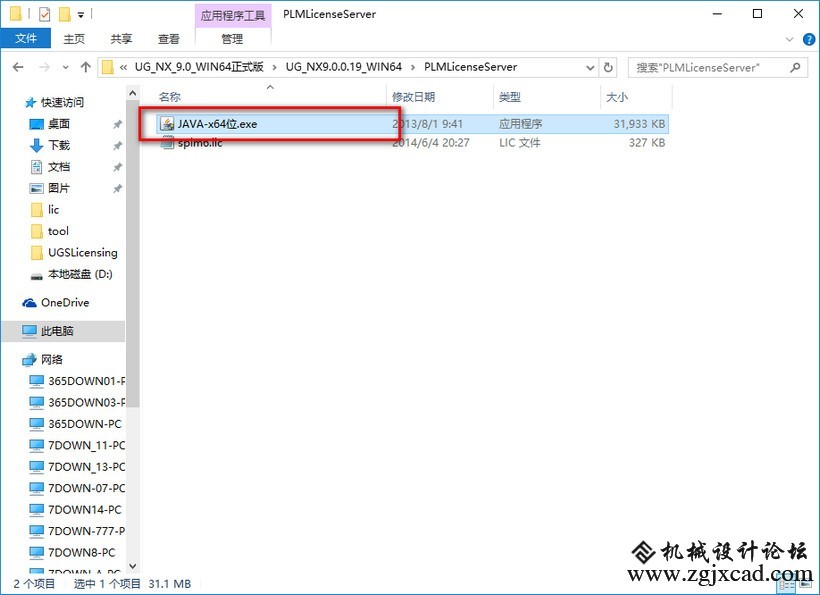
Task: Focus the PLMLicenseServer search box
Action: point(716,67)
